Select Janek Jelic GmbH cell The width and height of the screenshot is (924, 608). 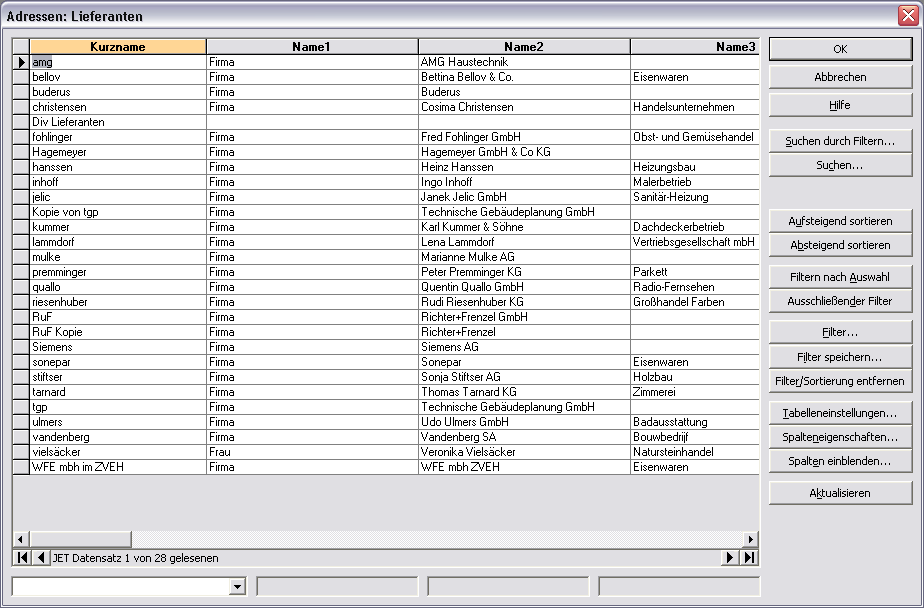point(524,197)
